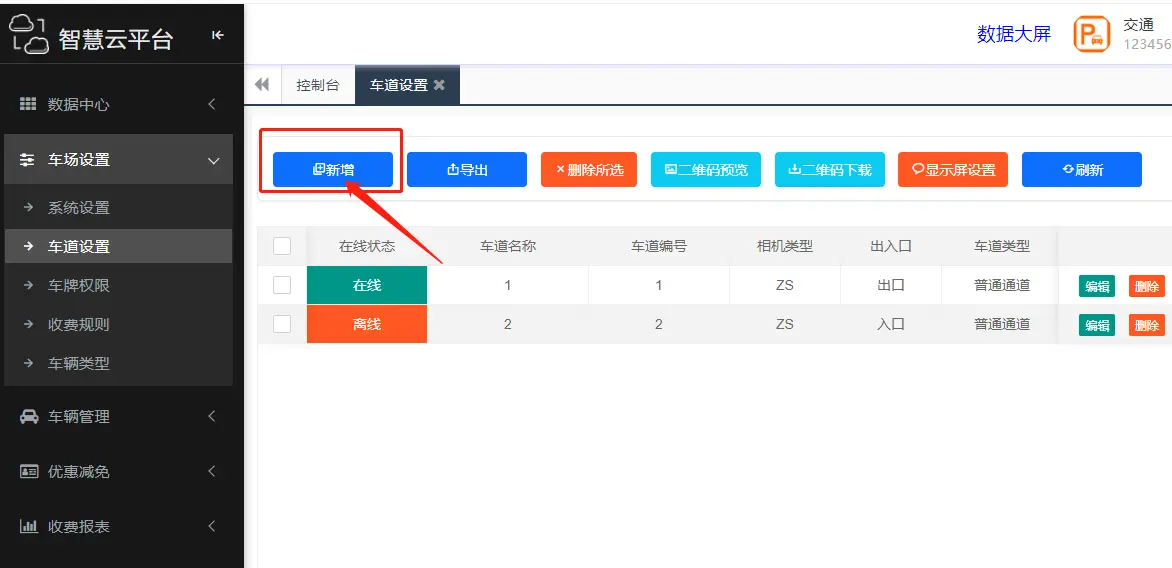Close the 车道设置 tab with X
The image size is (1172, 568).
(439, 85)
